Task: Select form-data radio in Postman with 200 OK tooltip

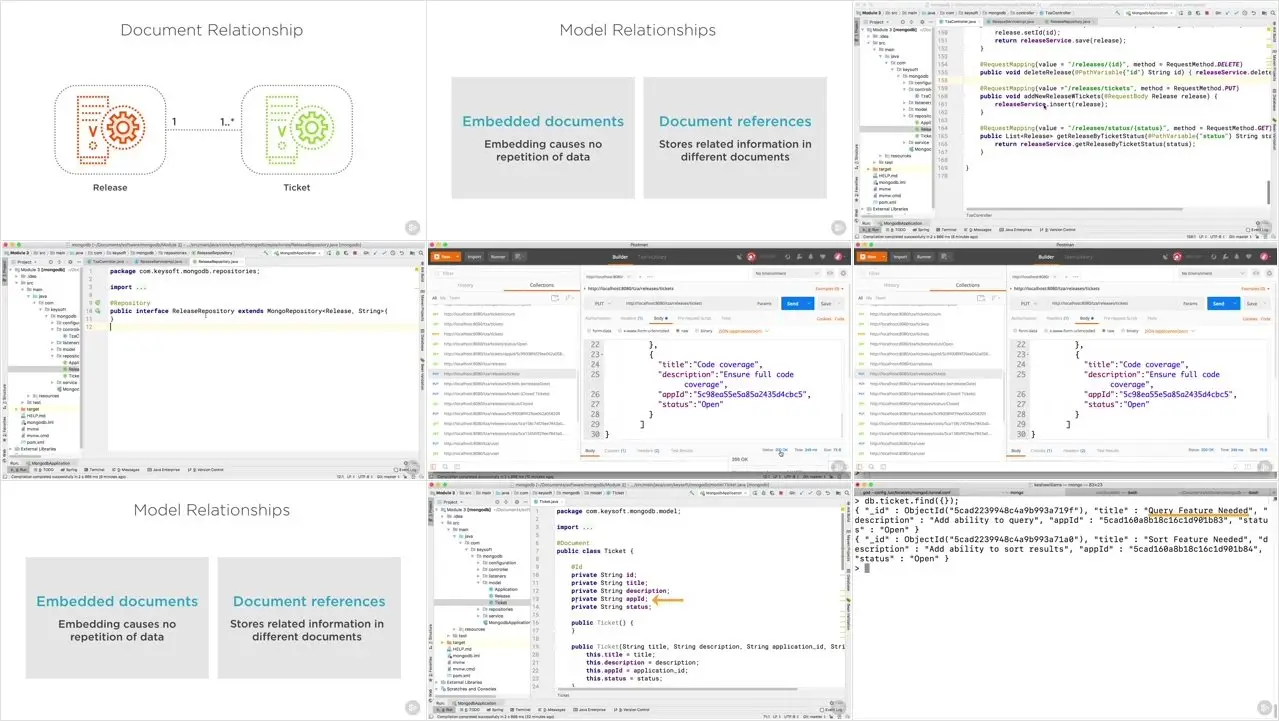Action: tap(591, 330)
